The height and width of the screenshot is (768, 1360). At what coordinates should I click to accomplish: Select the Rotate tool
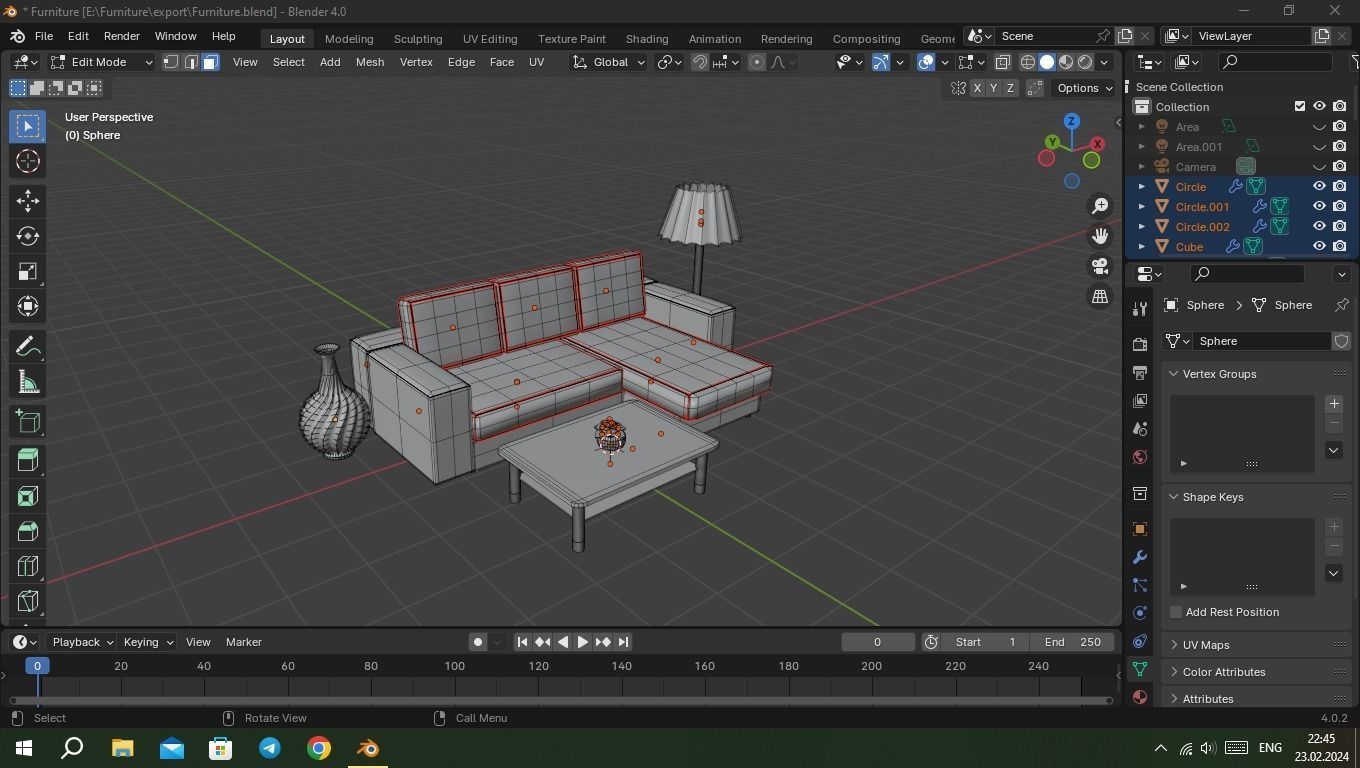point(28,236)
